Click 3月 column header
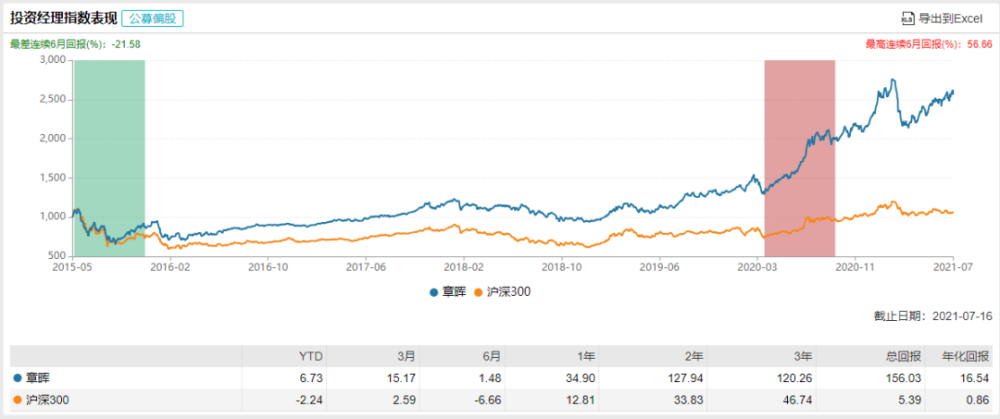This screenshot has width=1000, height=419. pos(406,356)
